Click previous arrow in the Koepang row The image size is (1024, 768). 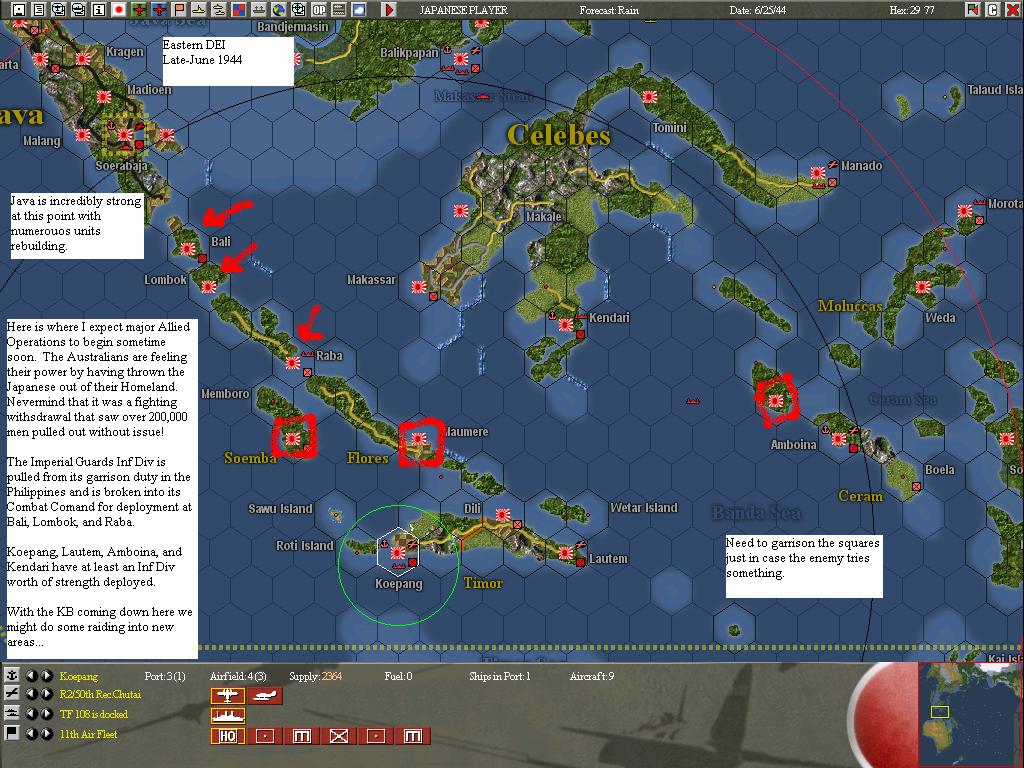(31, 675)
